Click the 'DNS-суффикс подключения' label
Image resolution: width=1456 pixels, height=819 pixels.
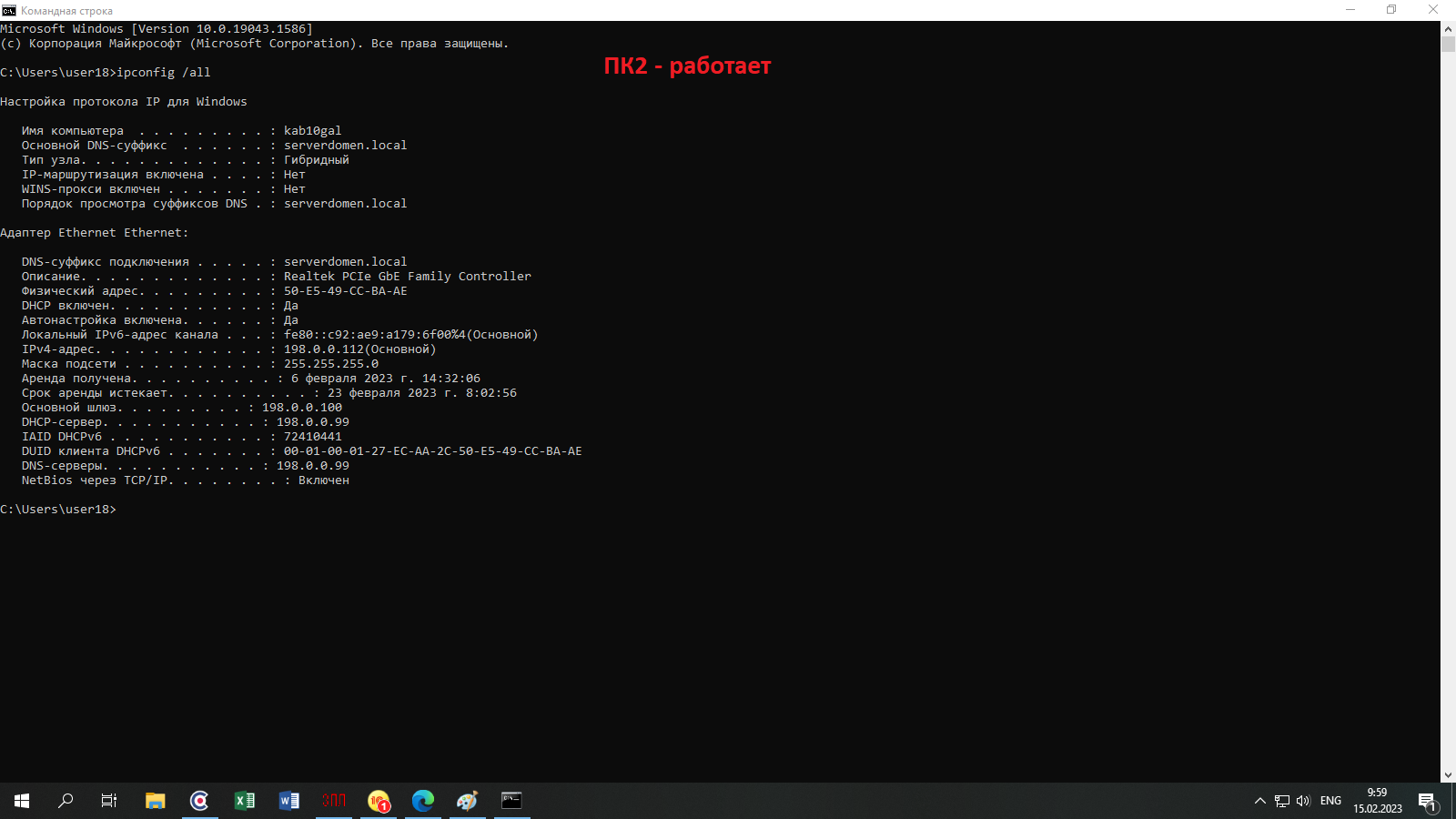tap(106, 262)
